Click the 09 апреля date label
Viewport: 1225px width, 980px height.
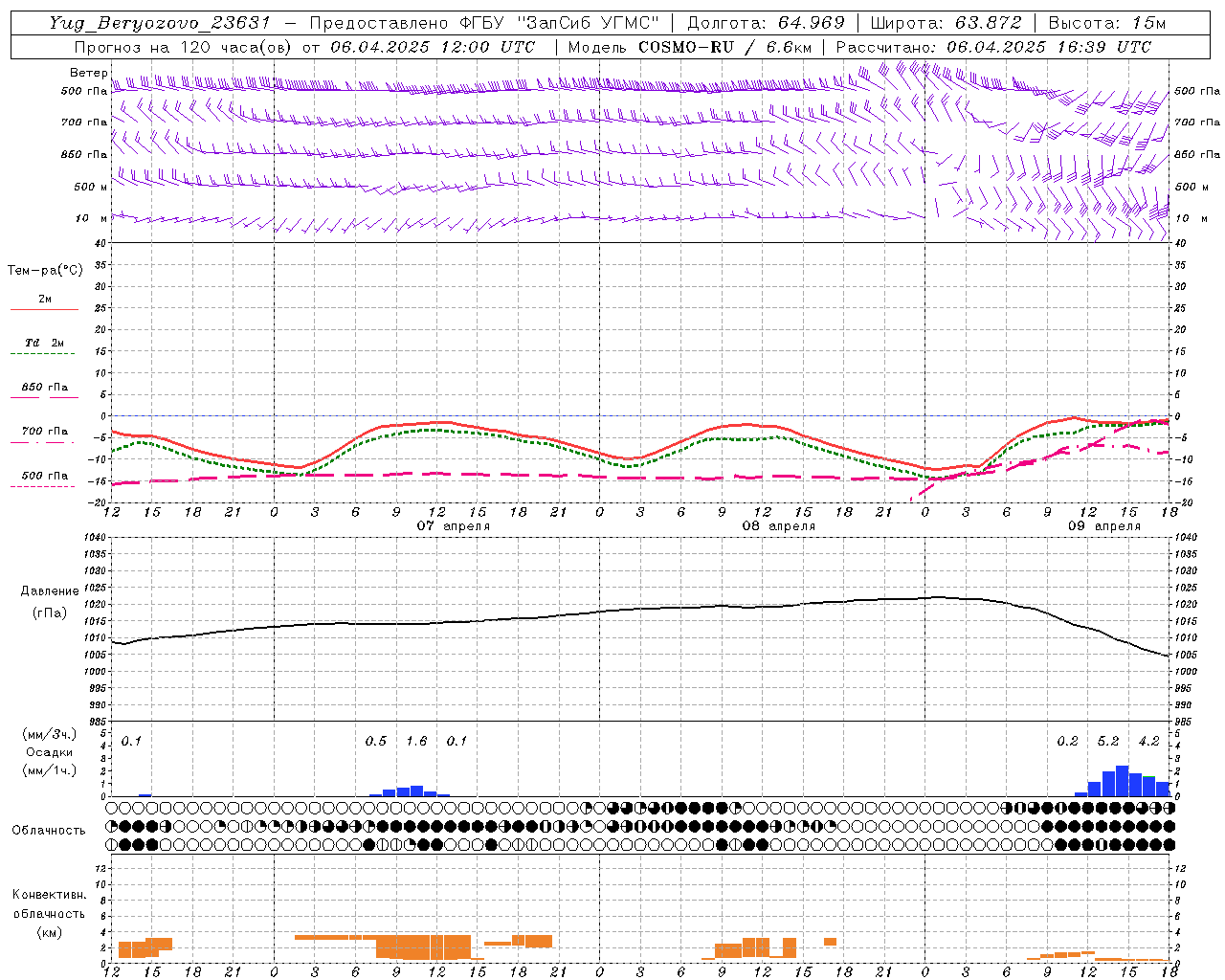[x=1104, y=526]
